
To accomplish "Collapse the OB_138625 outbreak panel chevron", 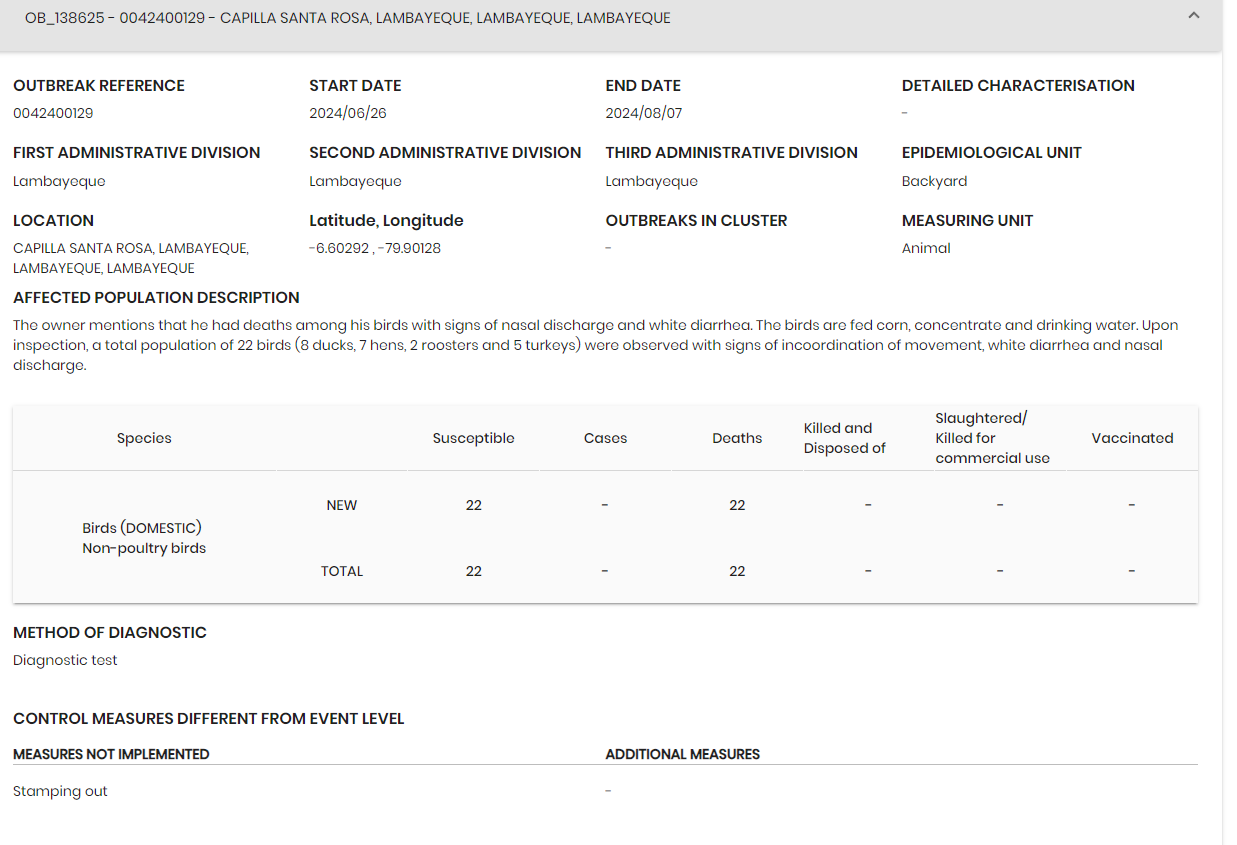I will [1193, 16].
